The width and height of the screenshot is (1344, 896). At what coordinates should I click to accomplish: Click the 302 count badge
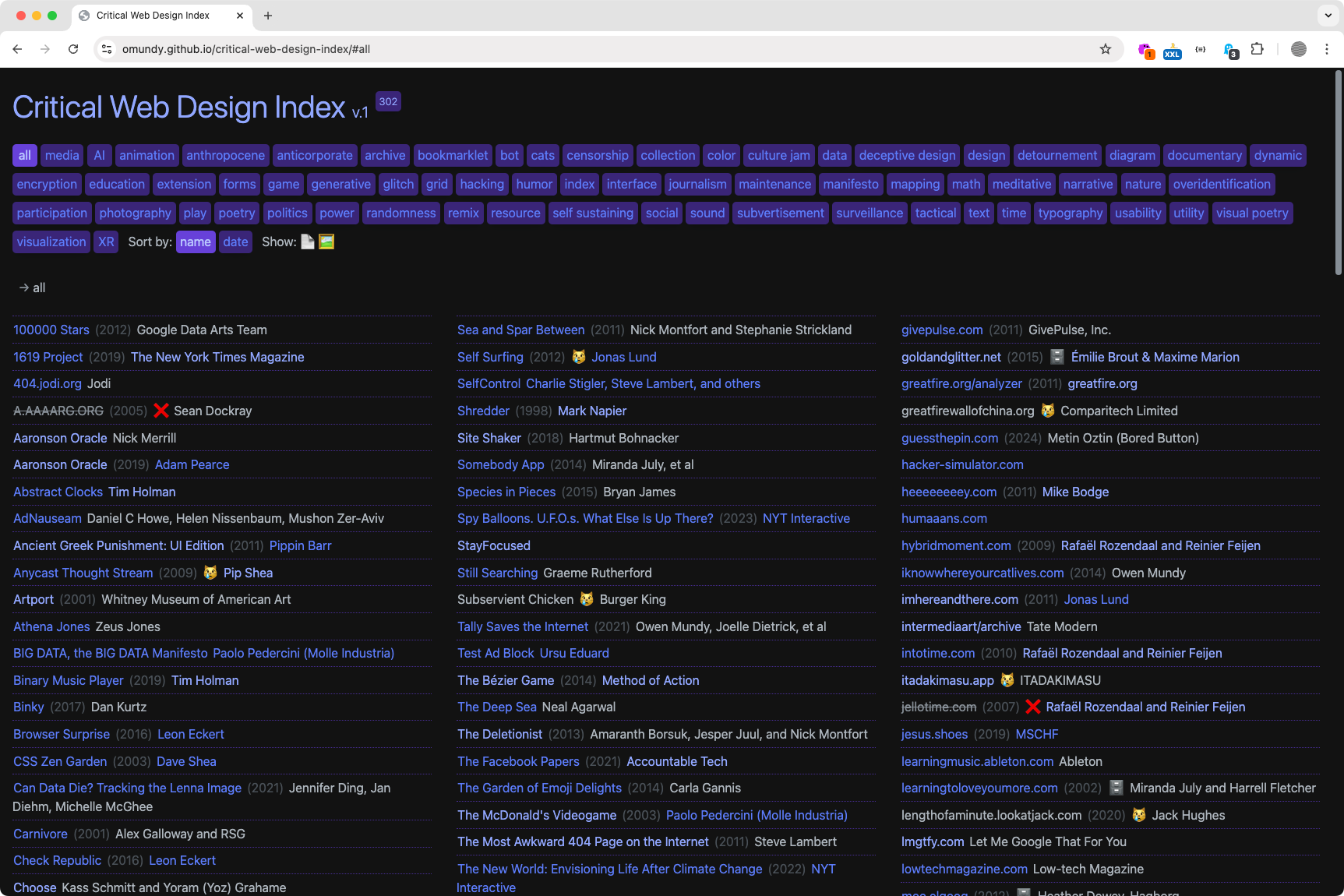tap(388, 101)
